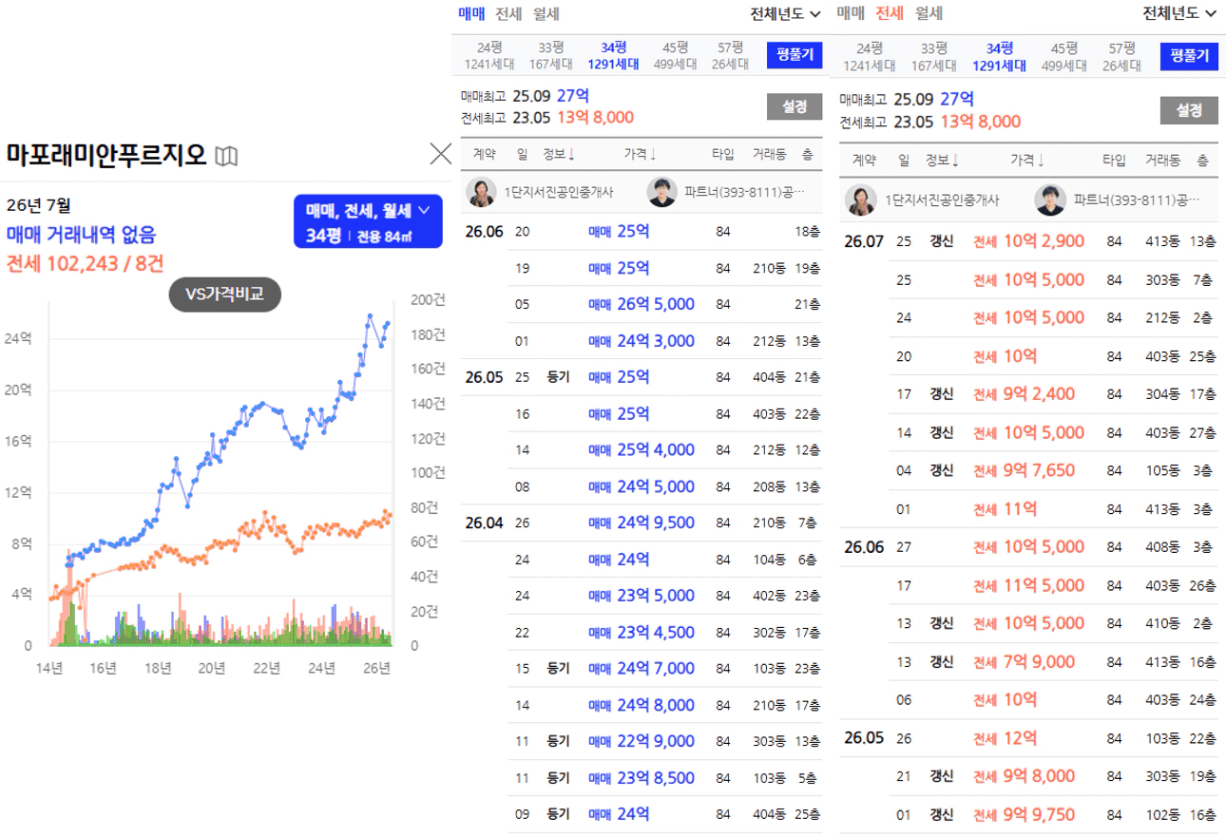Select 월세 tab in middle panel
Screen dimensions: 1226x837
(x=546, y=14)
